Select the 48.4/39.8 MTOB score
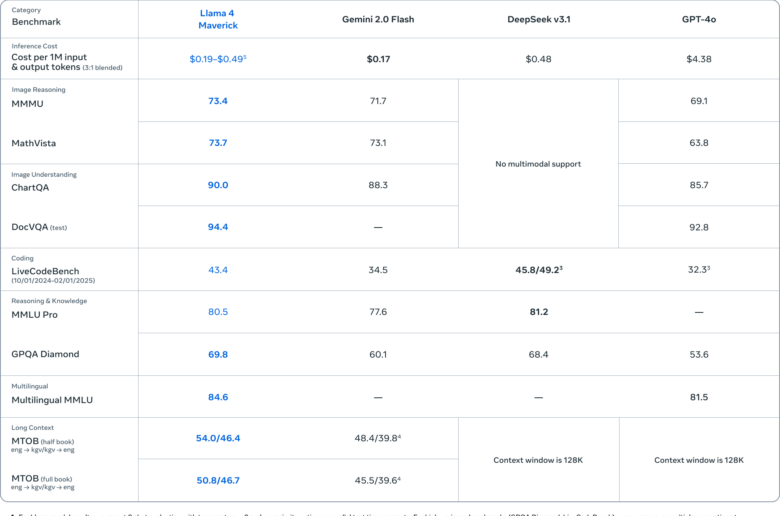 (x=378, y=438)
